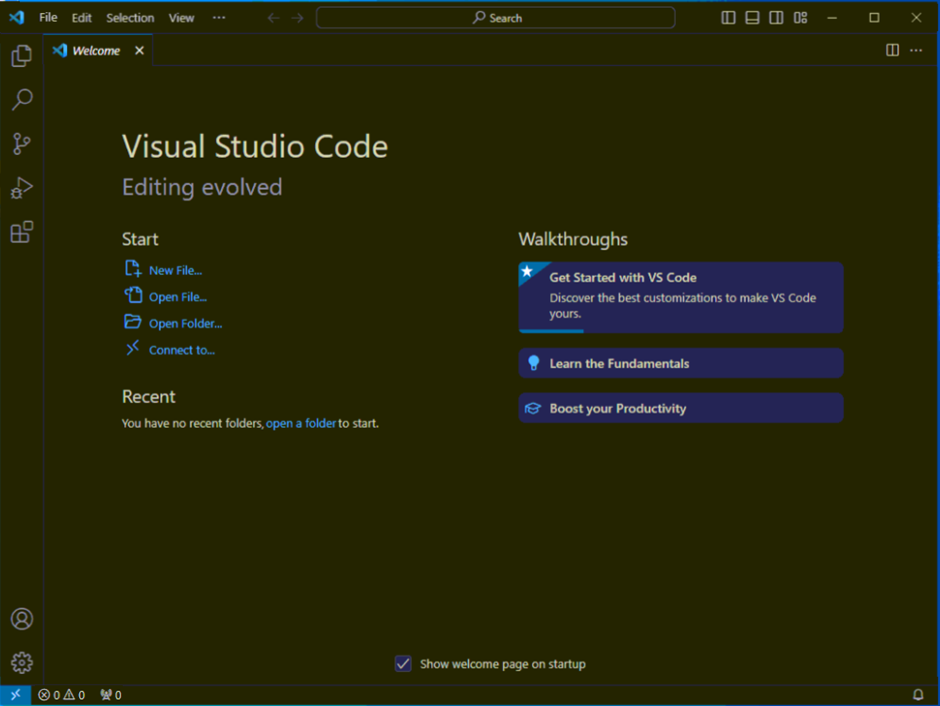Split the editor to the right
Screen dimensions: 940x706
(892, 50)
